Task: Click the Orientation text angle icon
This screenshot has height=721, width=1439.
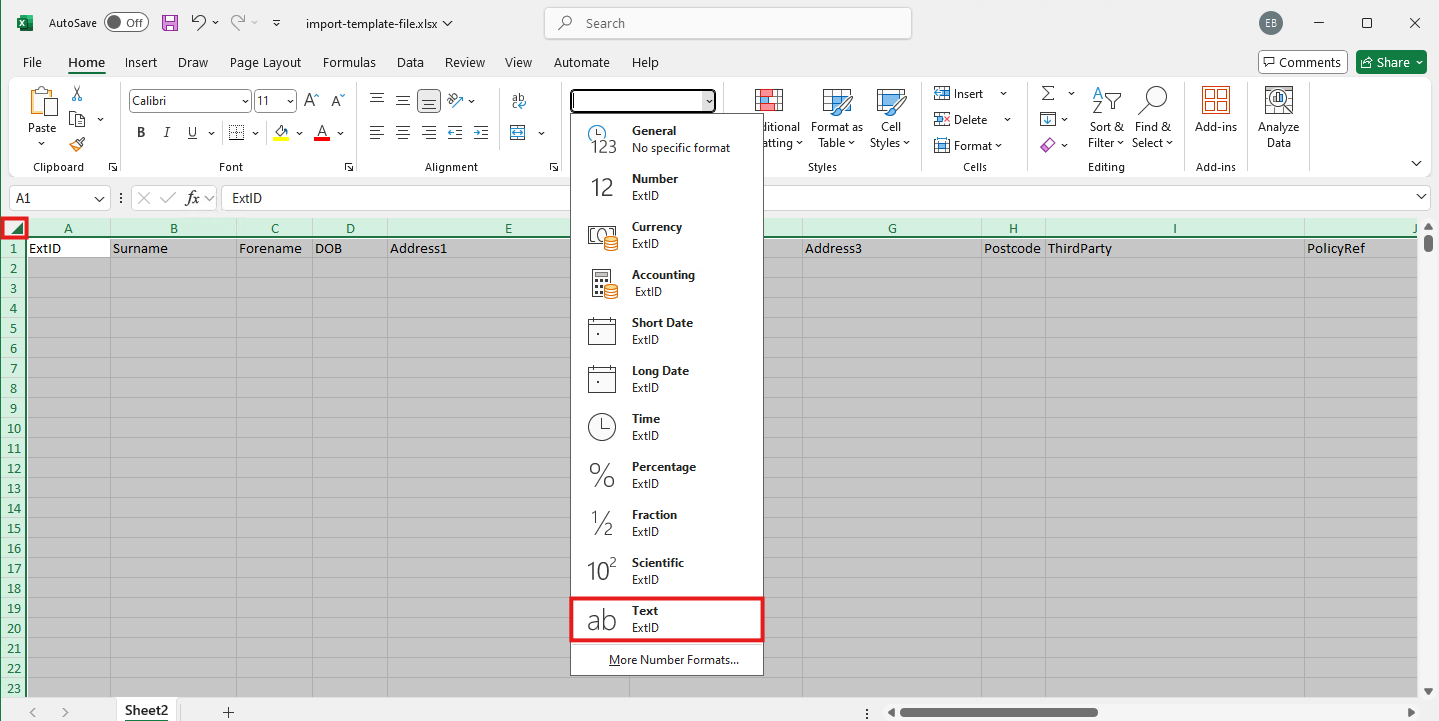Action: point(455,100)
